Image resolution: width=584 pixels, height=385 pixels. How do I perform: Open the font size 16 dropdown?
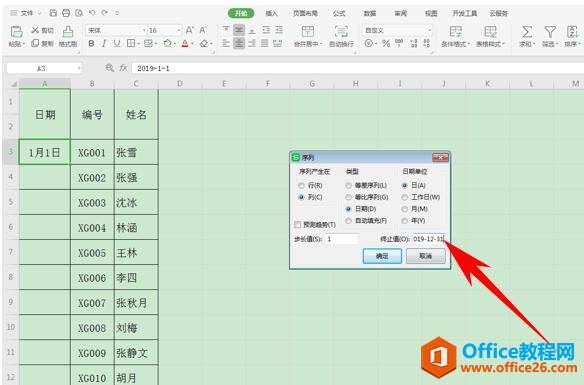click(179, 30)
